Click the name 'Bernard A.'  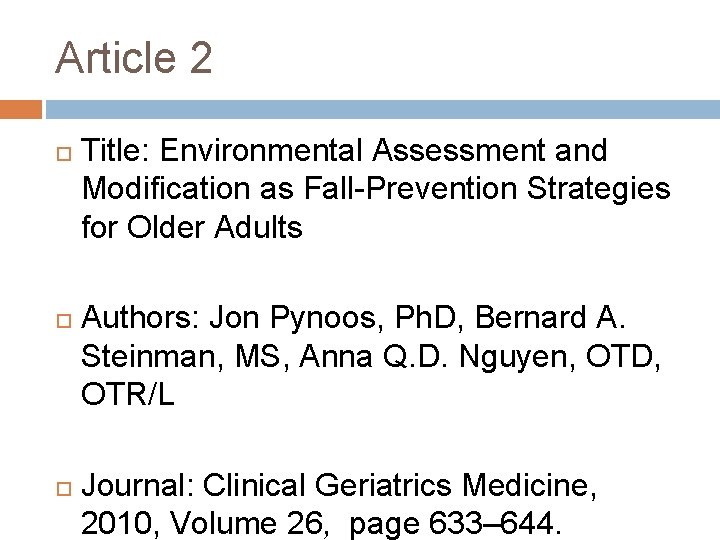[x=550, y=317]
